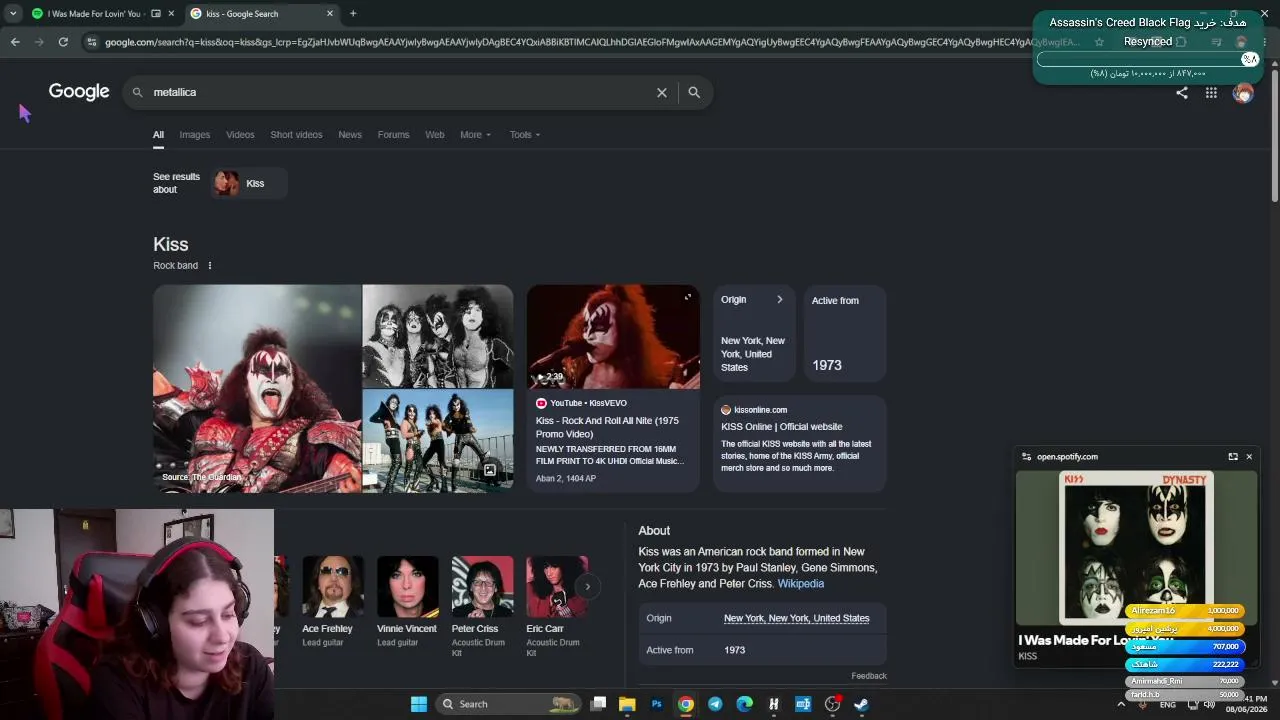Select the Short videos search tab
Screen dimensions: 1280x720
296,135
